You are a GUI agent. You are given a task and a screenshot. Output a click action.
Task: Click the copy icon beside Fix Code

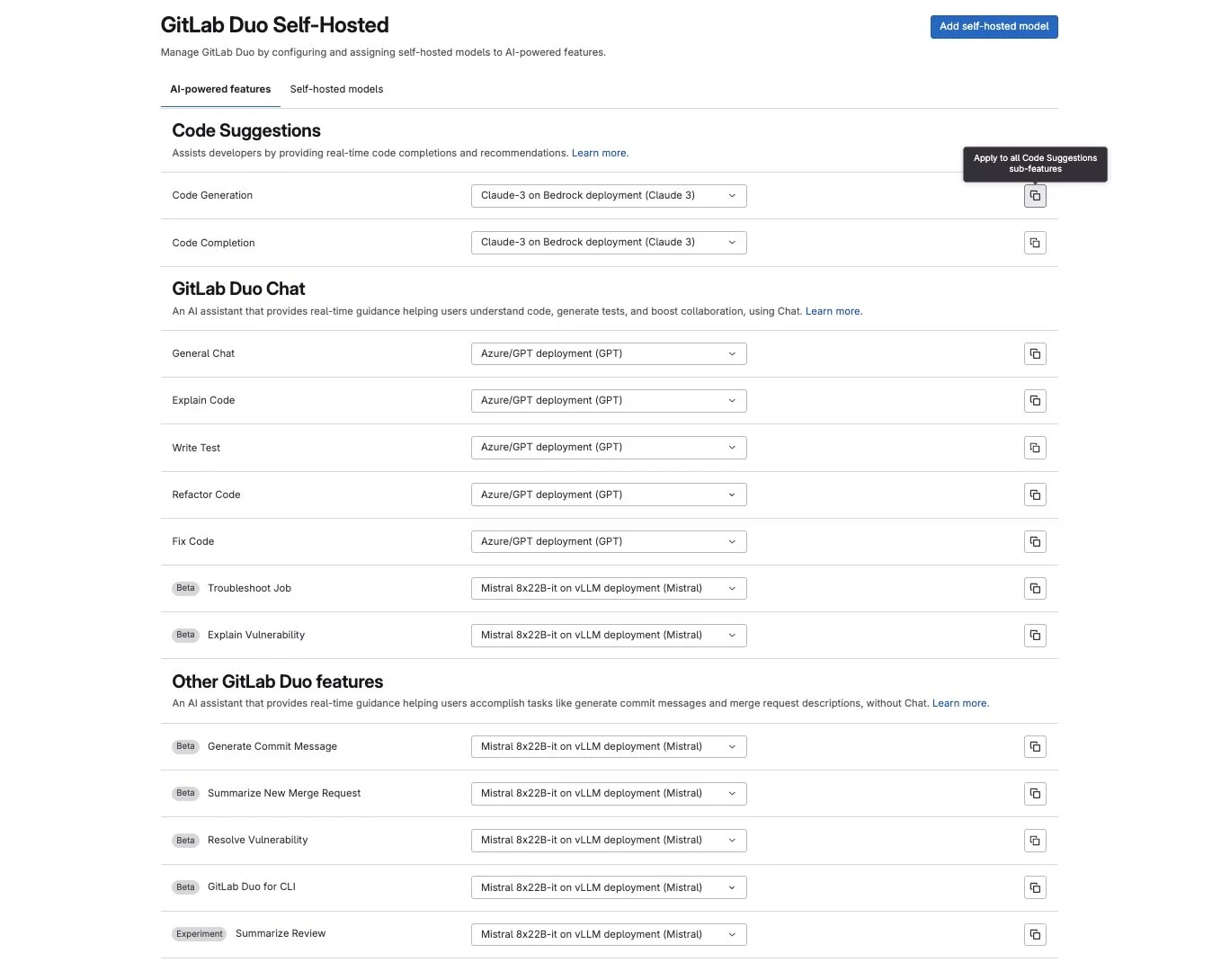click(x=1035, y=541)
